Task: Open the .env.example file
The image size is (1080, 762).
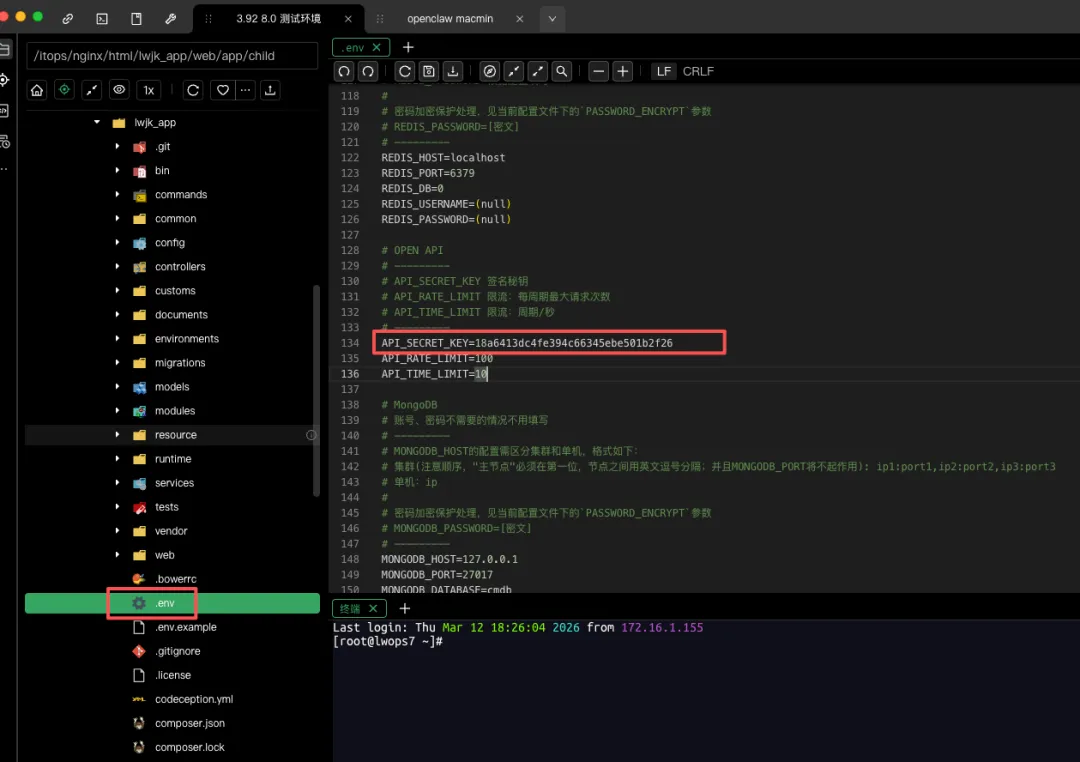Action: click(185, 628)
